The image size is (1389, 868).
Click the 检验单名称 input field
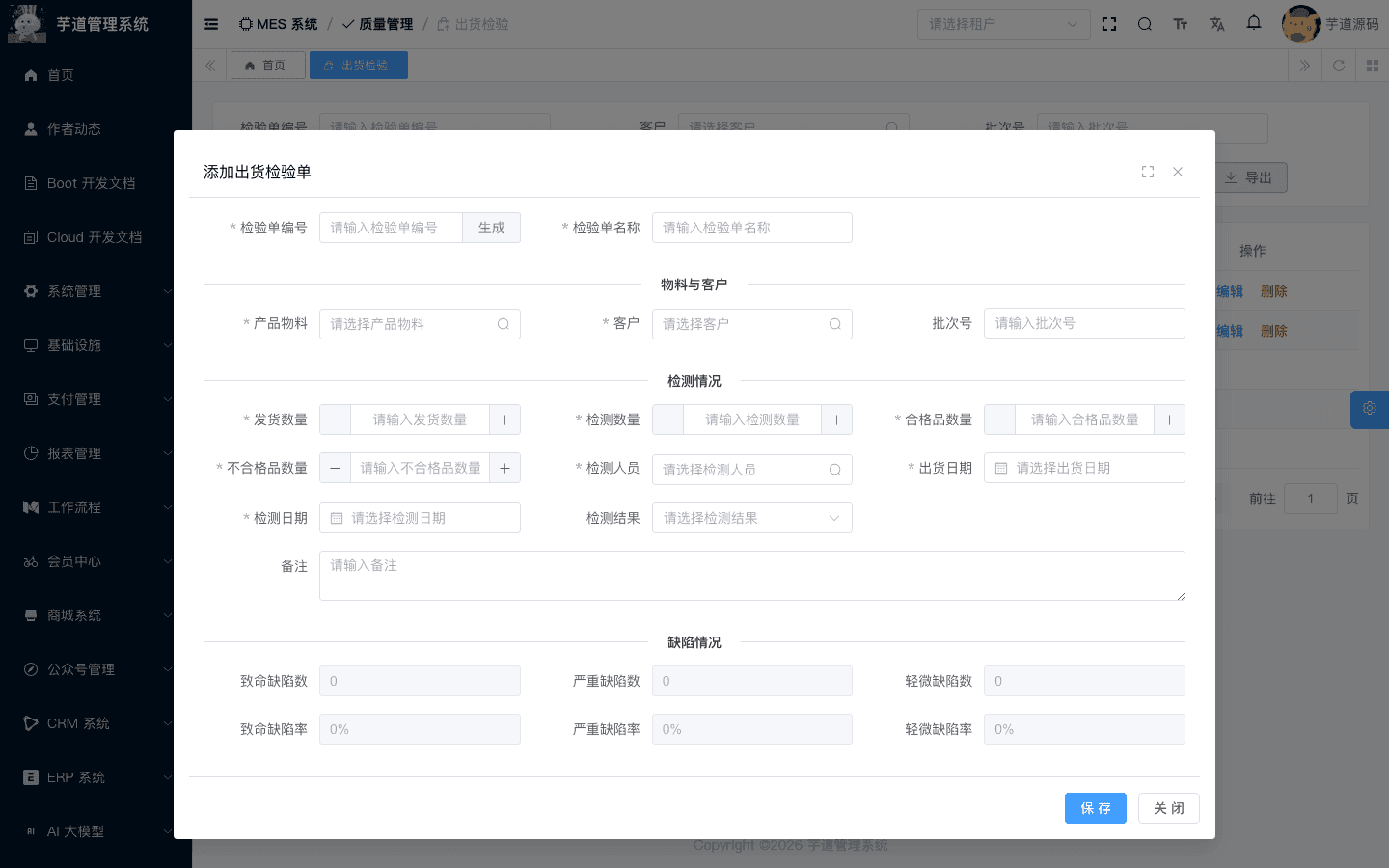(751, 228)
